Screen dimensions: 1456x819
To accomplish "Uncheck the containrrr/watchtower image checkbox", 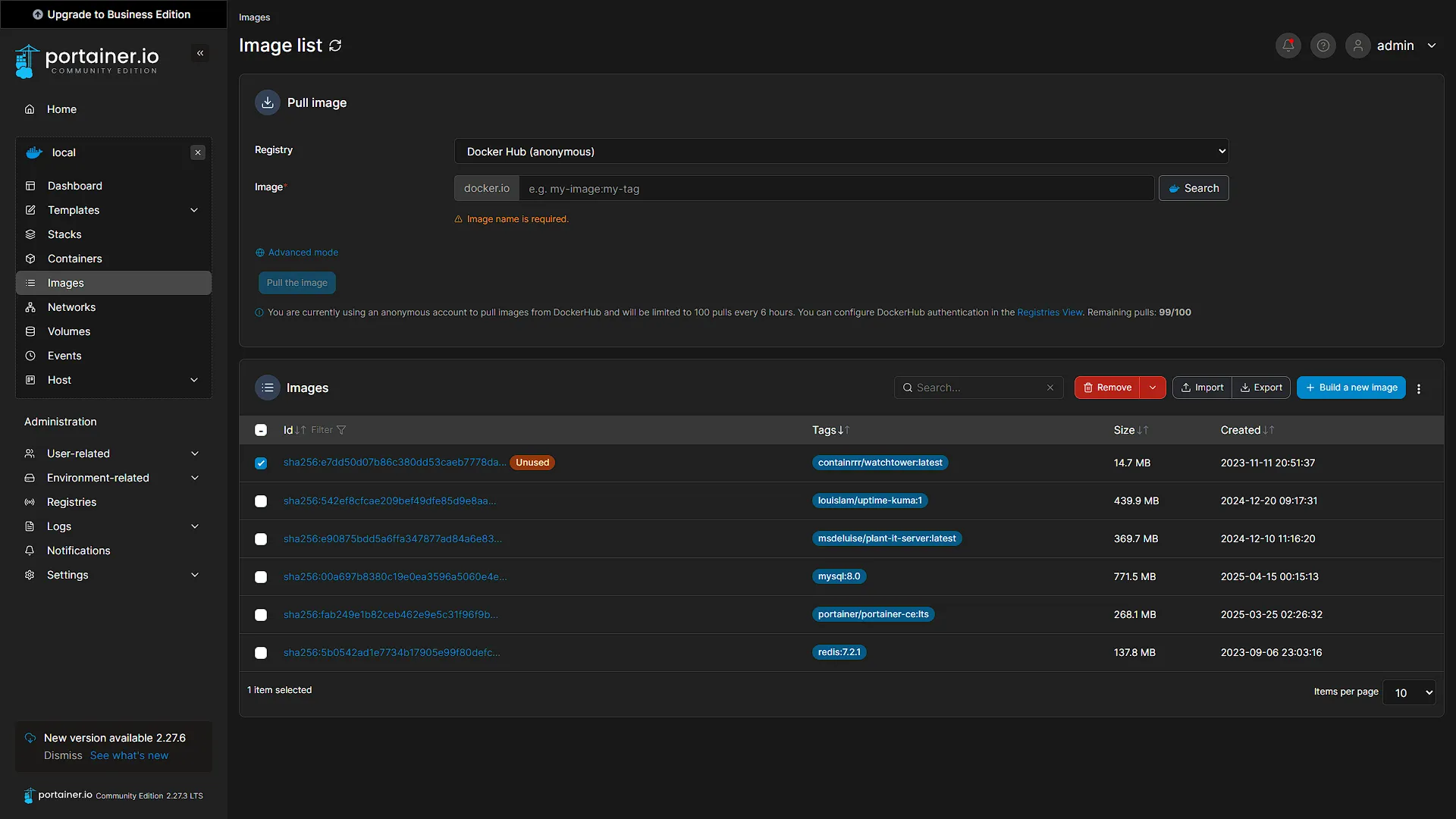I will (261, 463).
